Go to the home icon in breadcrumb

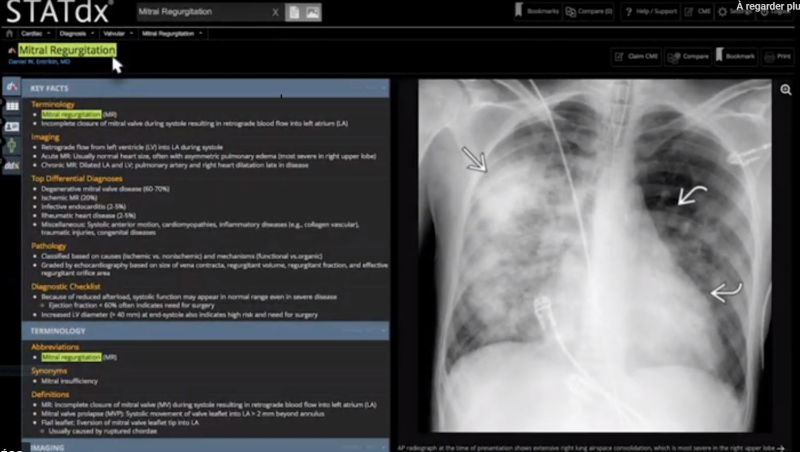point(9,34)
